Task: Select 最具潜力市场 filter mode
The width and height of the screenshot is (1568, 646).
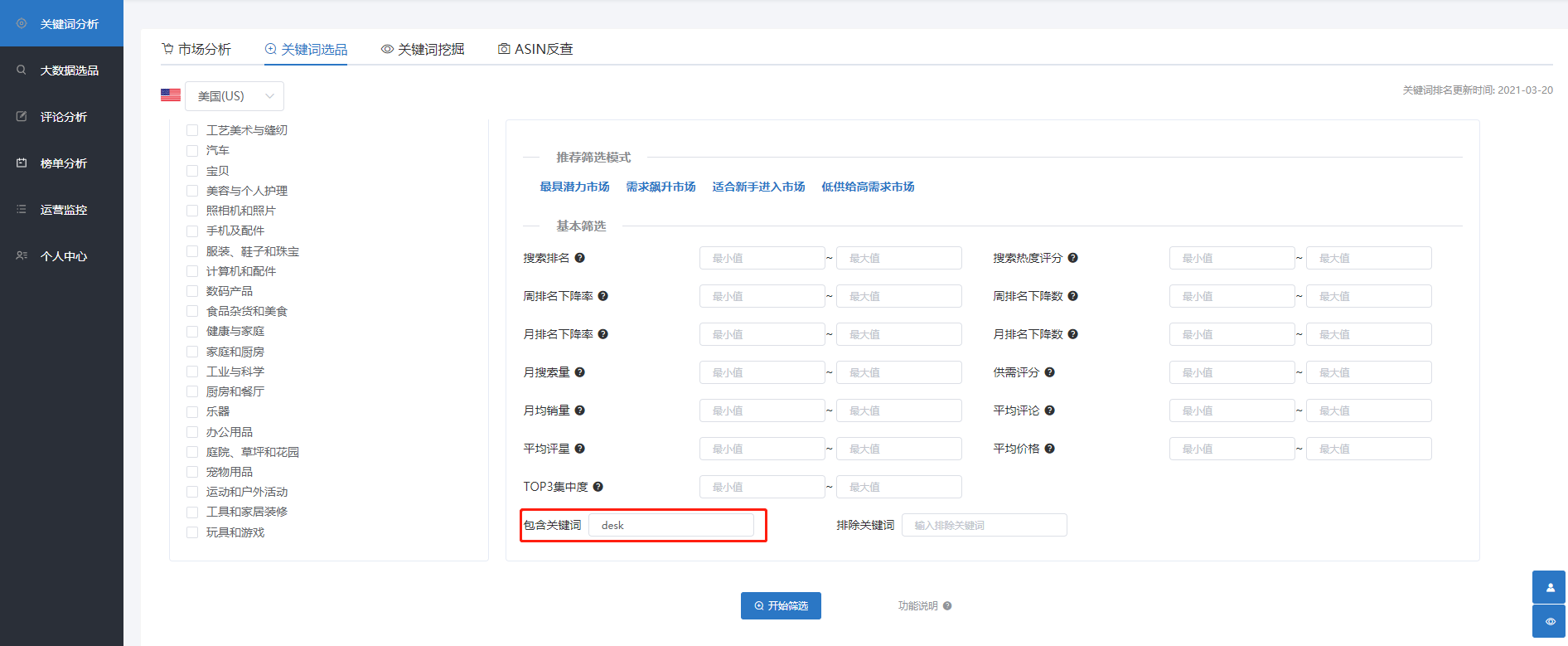Action: [x=574, y=187]
